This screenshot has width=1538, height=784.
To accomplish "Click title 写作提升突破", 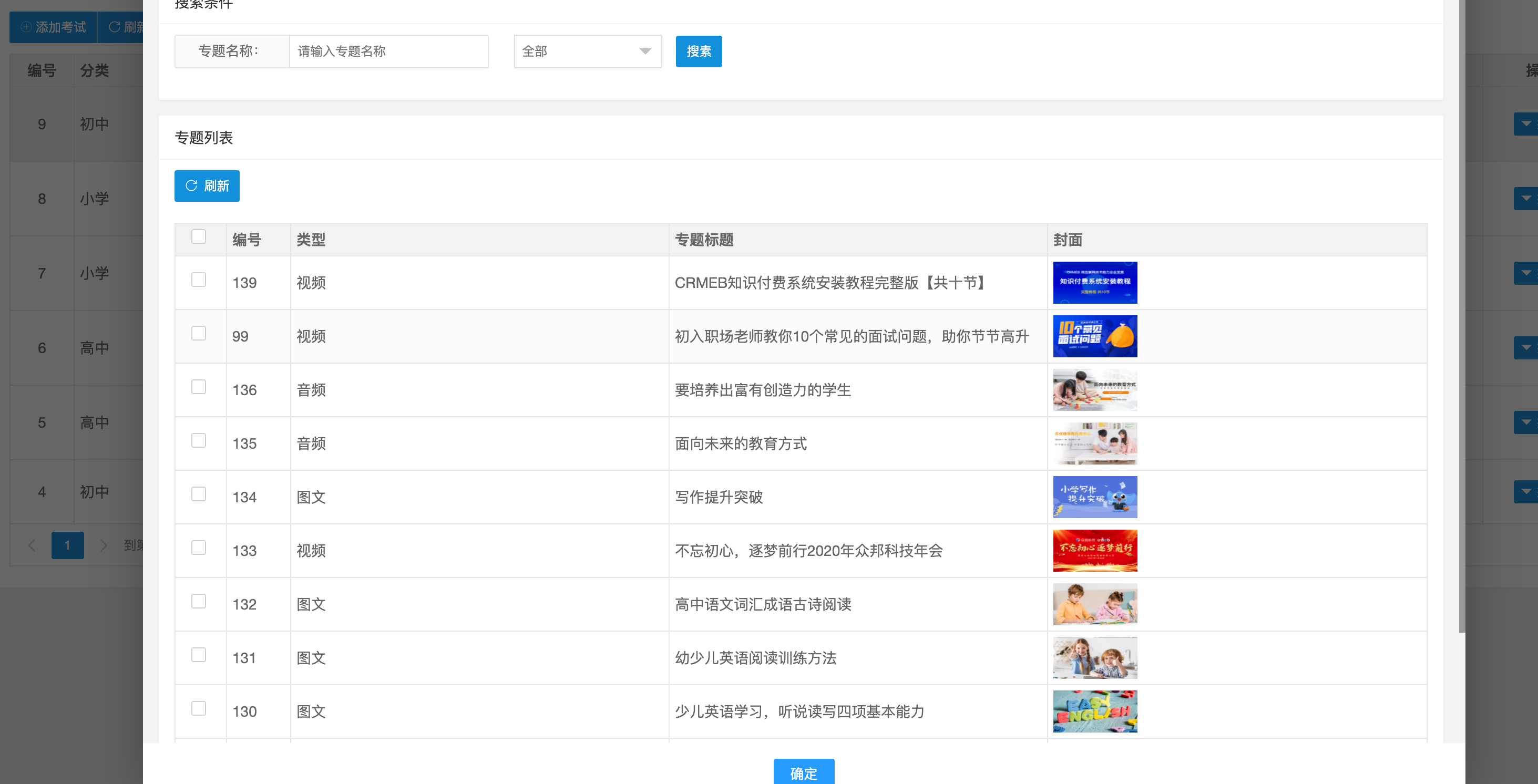I will tap(719, 497).
